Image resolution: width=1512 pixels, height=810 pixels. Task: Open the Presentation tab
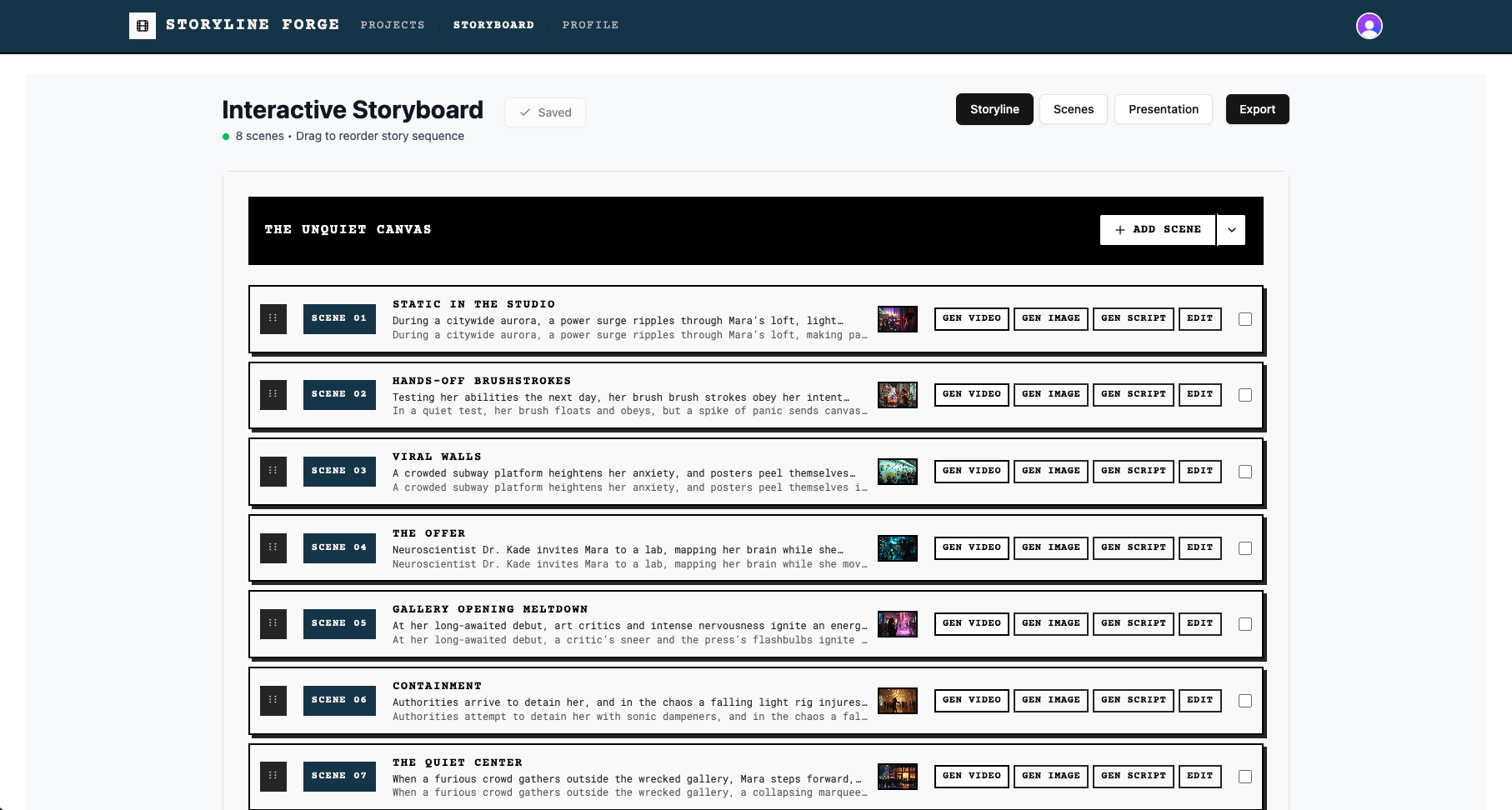1163,109
